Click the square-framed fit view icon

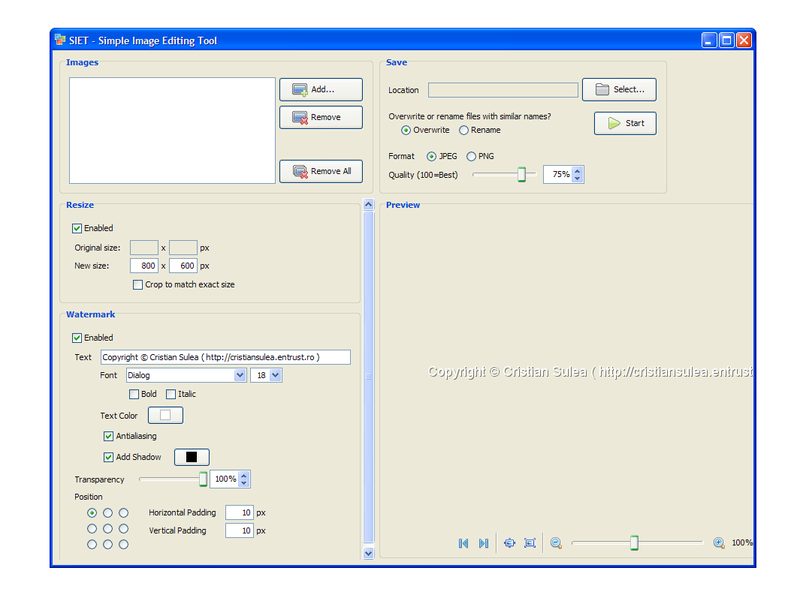530,543
